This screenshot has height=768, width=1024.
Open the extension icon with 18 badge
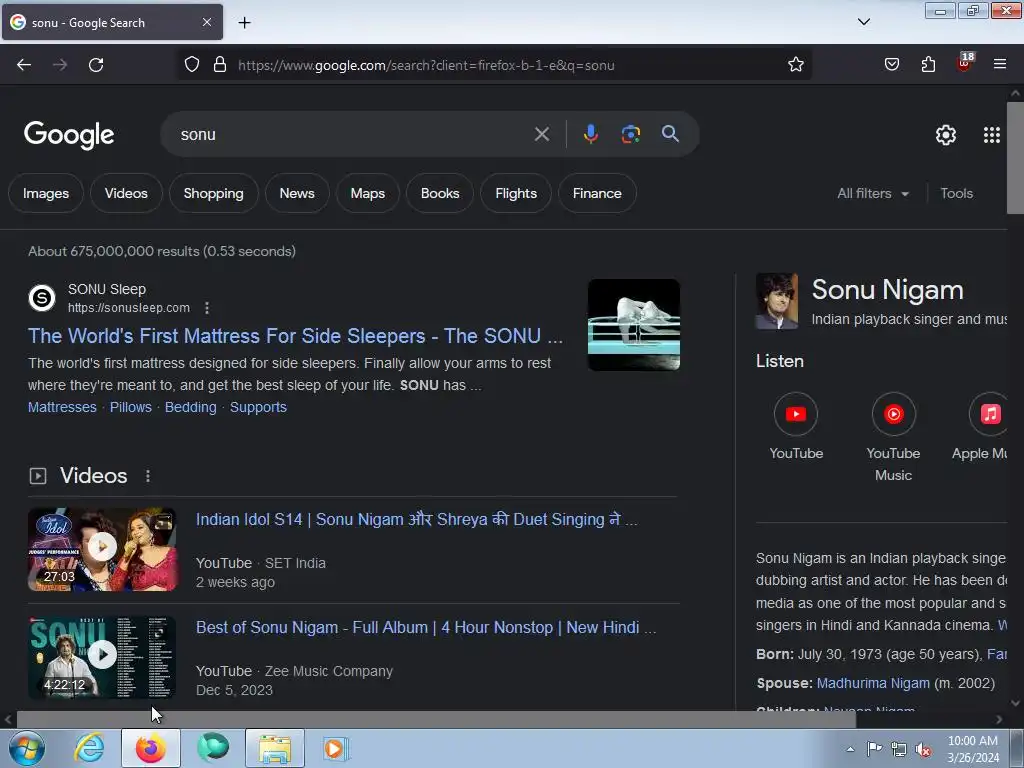965,63
